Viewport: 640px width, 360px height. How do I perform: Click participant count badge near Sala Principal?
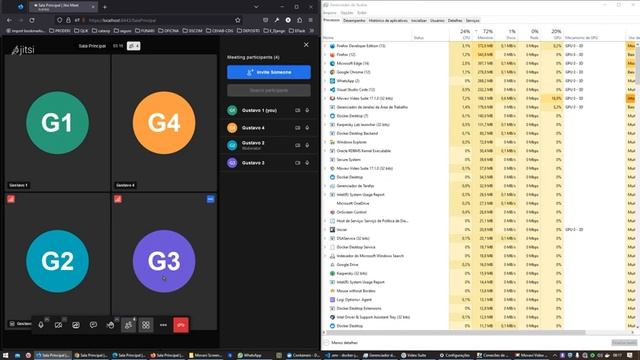click(133, 46)
